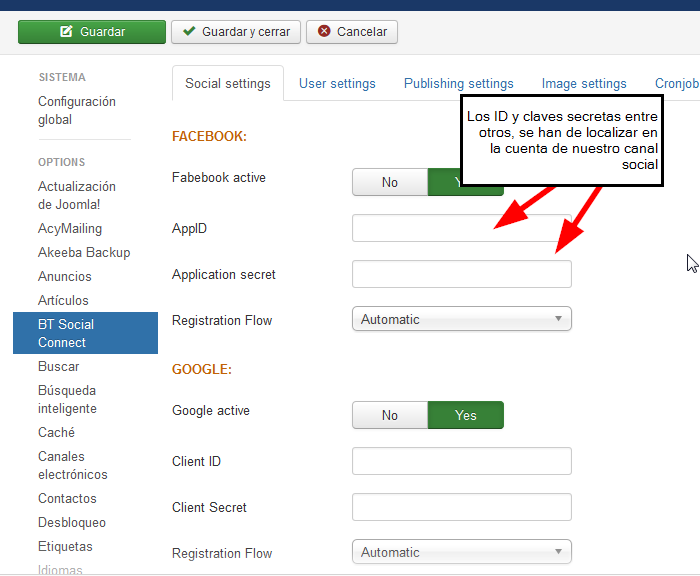700x576 pixels.
Task: Click the Client Secret input box
Action: pyautogui.click(x=462, y=507)
